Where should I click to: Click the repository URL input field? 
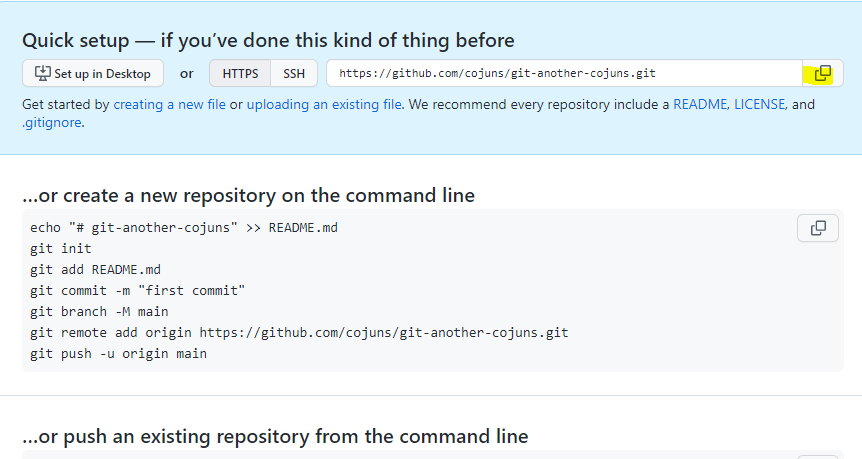(x=564, y=73)
